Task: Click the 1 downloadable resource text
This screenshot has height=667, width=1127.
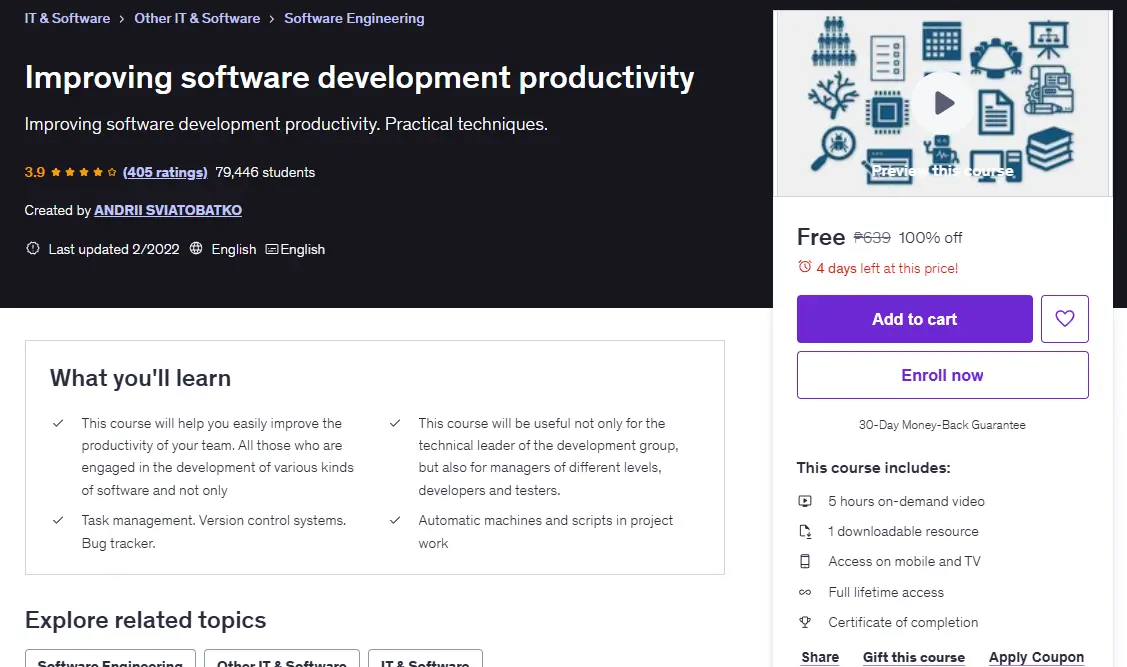Action: pos(903,531)
